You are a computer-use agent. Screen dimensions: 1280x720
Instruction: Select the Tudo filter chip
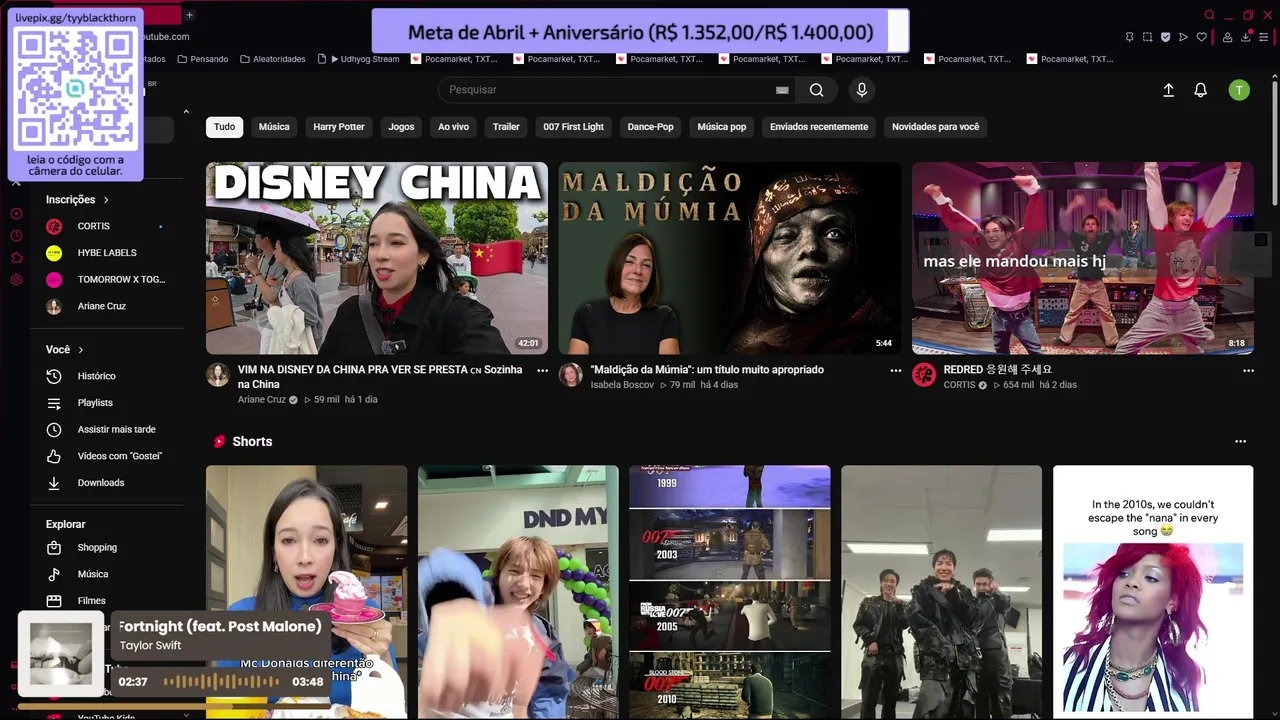225,127
